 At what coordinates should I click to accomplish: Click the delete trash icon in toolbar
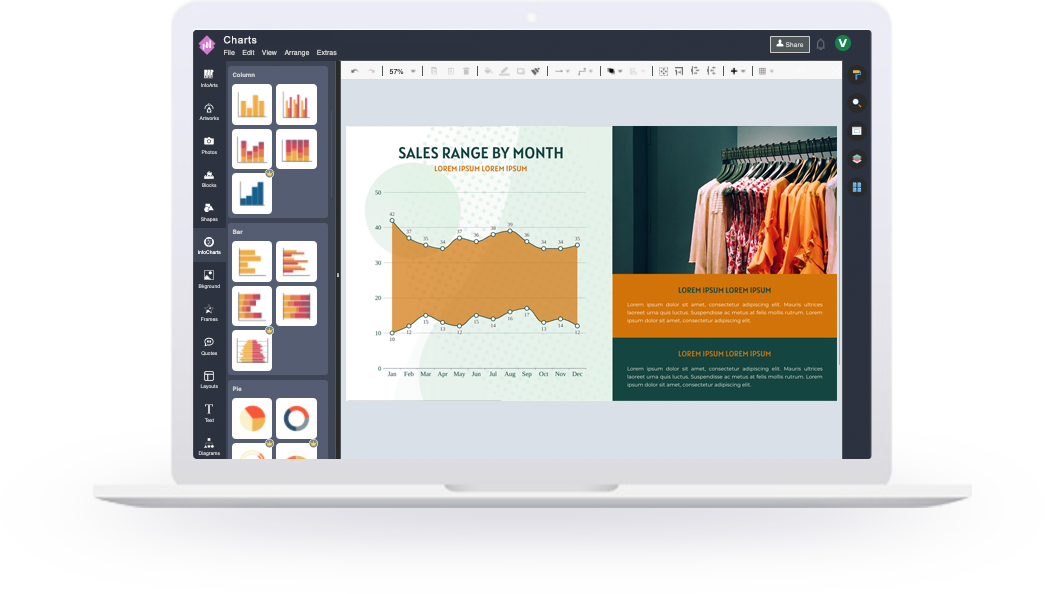pos(466,71)
